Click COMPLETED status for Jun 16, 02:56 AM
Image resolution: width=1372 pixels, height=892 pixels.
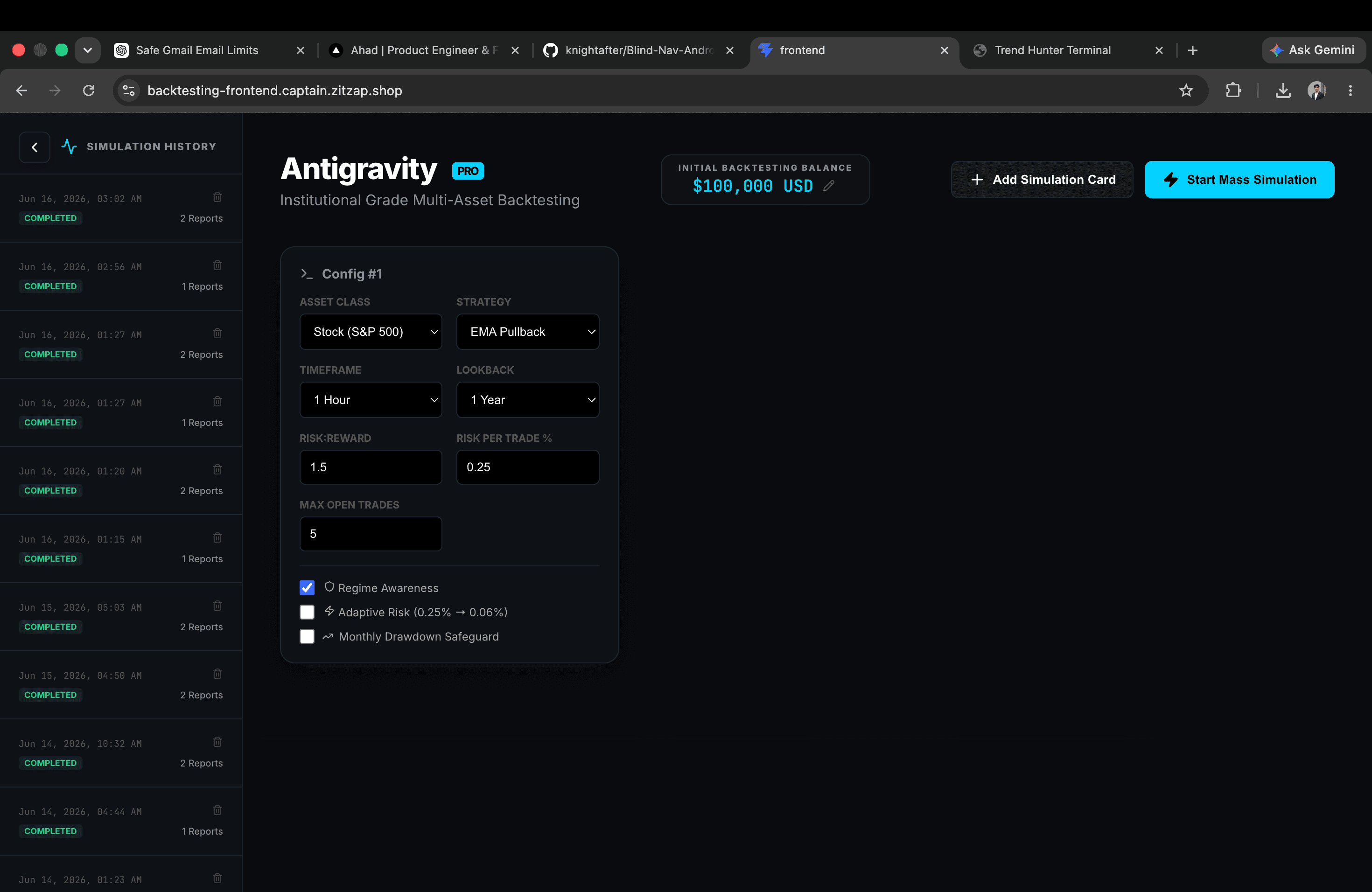(50, 286)
